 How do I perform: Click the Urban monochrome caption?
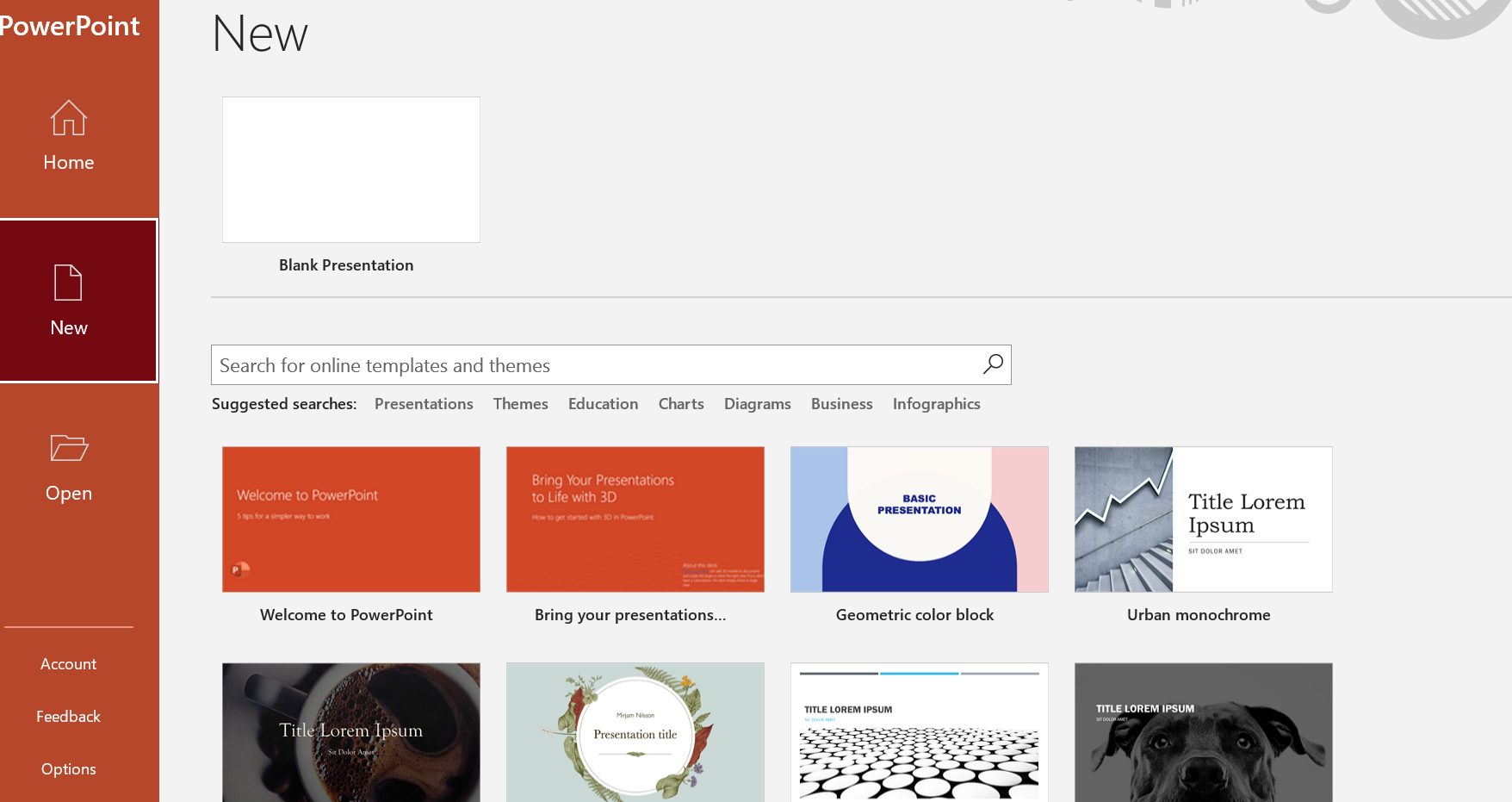point(1199,615)
